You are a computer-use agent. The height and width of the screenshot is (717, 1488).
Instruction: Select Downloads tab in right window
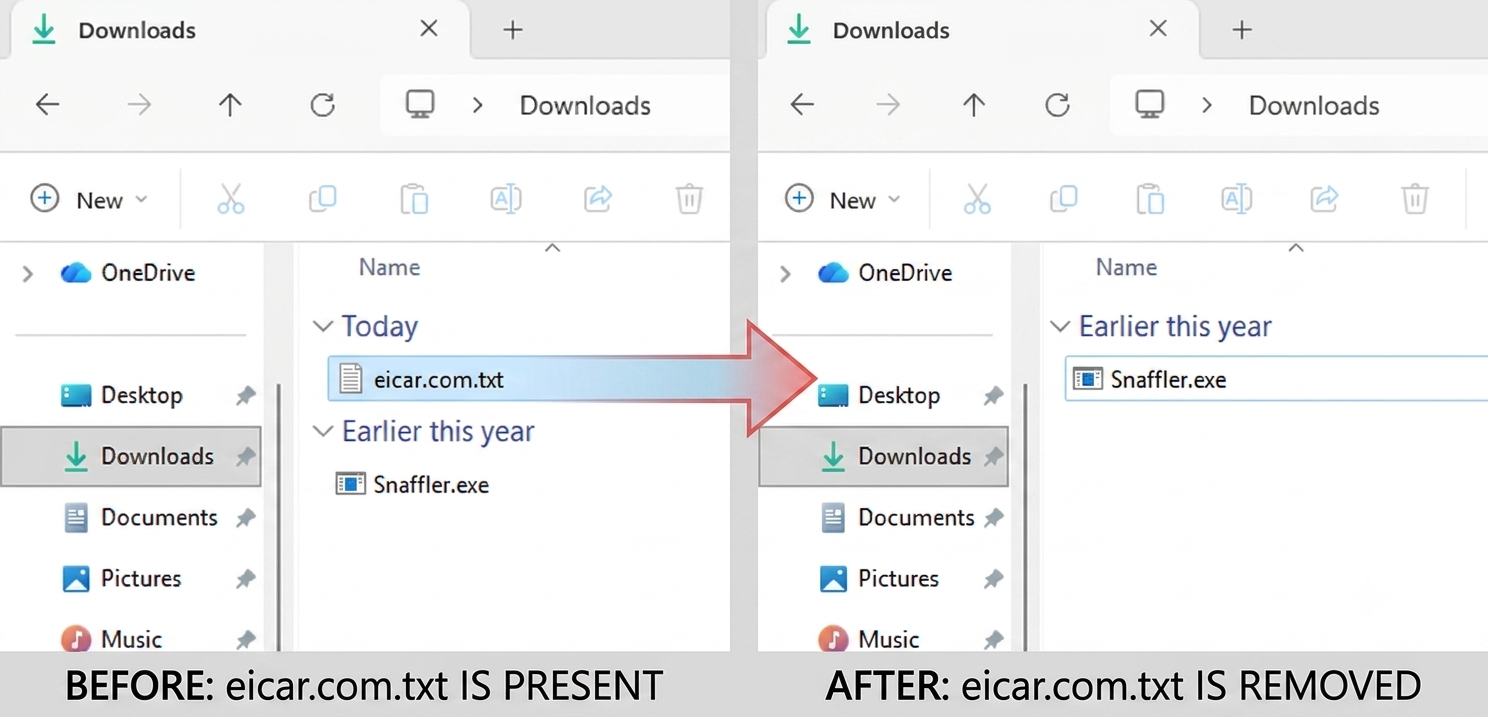982,30
